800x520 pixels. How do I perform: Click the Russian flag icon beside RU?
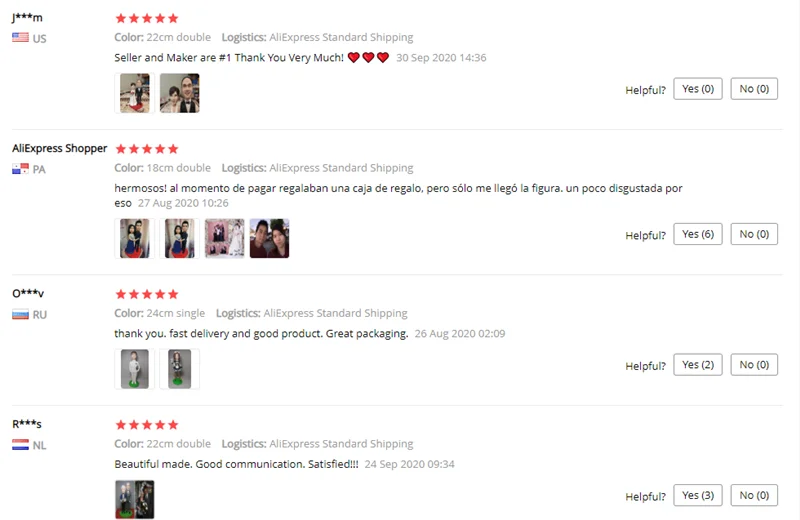tap(20, 314)
